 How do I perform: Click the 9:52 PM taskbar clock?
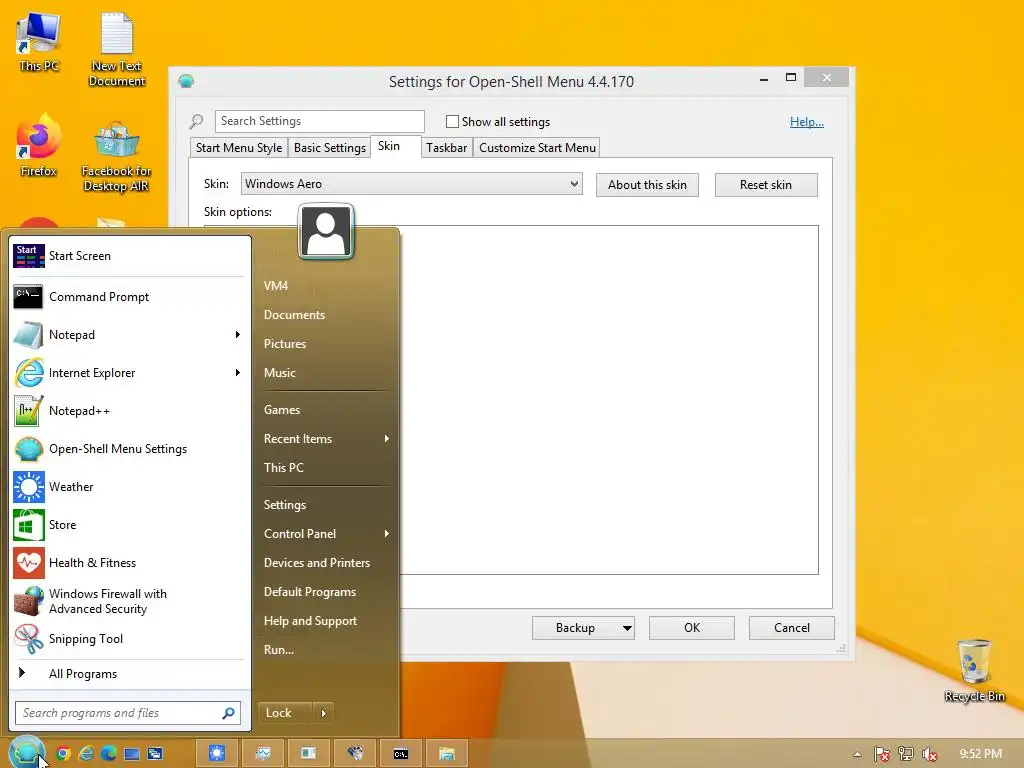(x=980, y=754)
